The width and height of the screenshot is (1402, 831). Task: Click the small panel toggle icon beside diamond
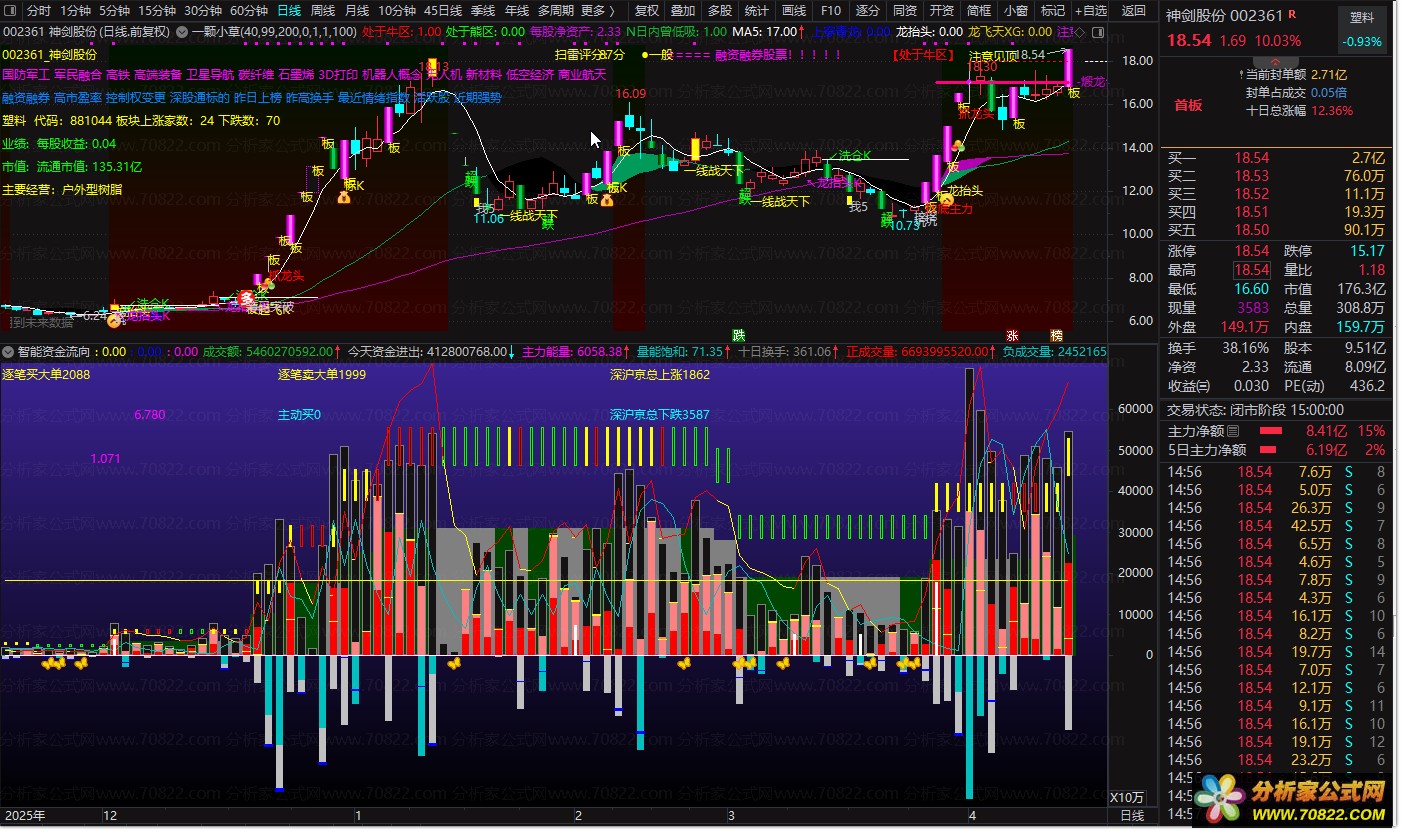click(x=1098, y=32)
